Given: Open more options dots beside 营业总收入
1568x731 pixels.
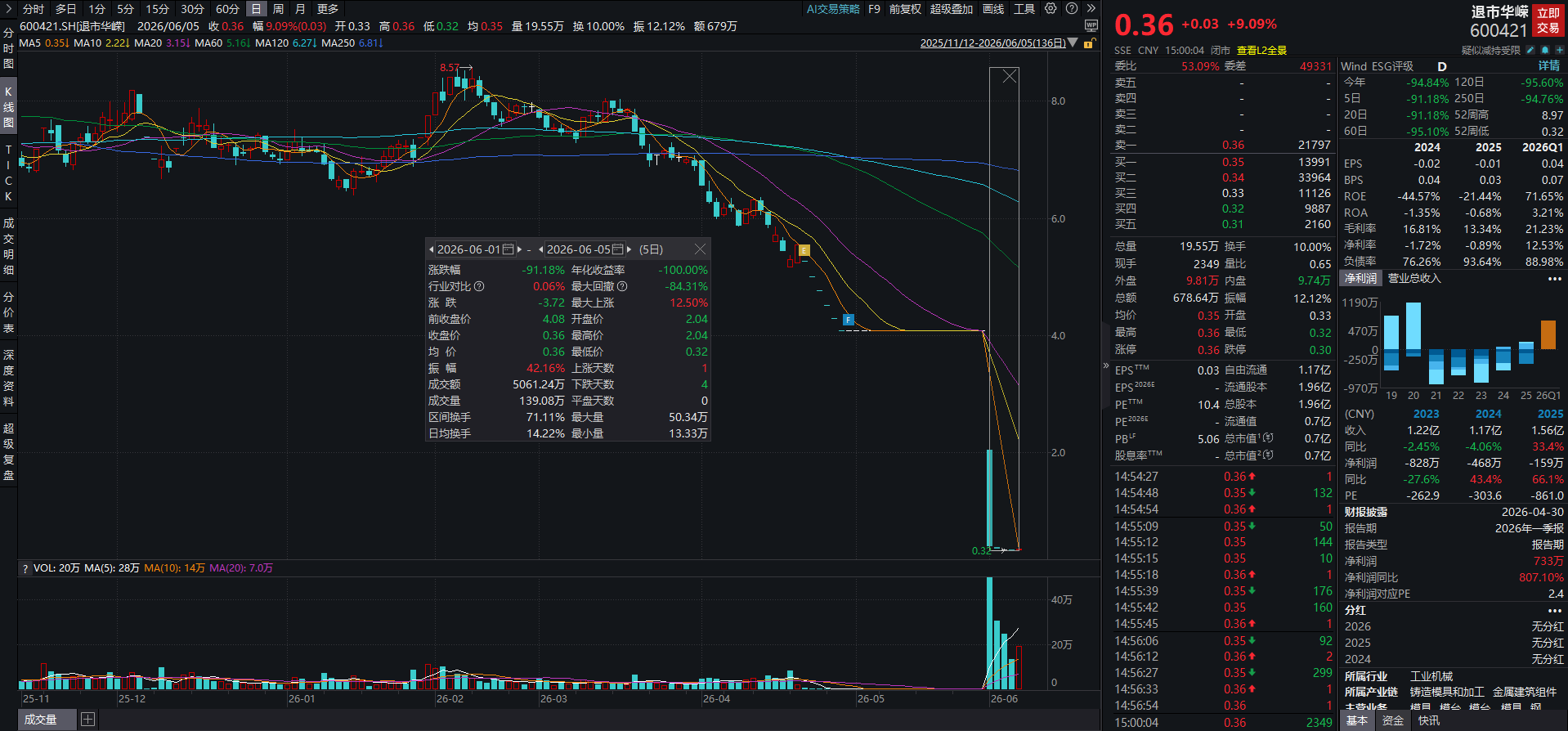Looking at the screenshot, I should (x=1554, y=279).
